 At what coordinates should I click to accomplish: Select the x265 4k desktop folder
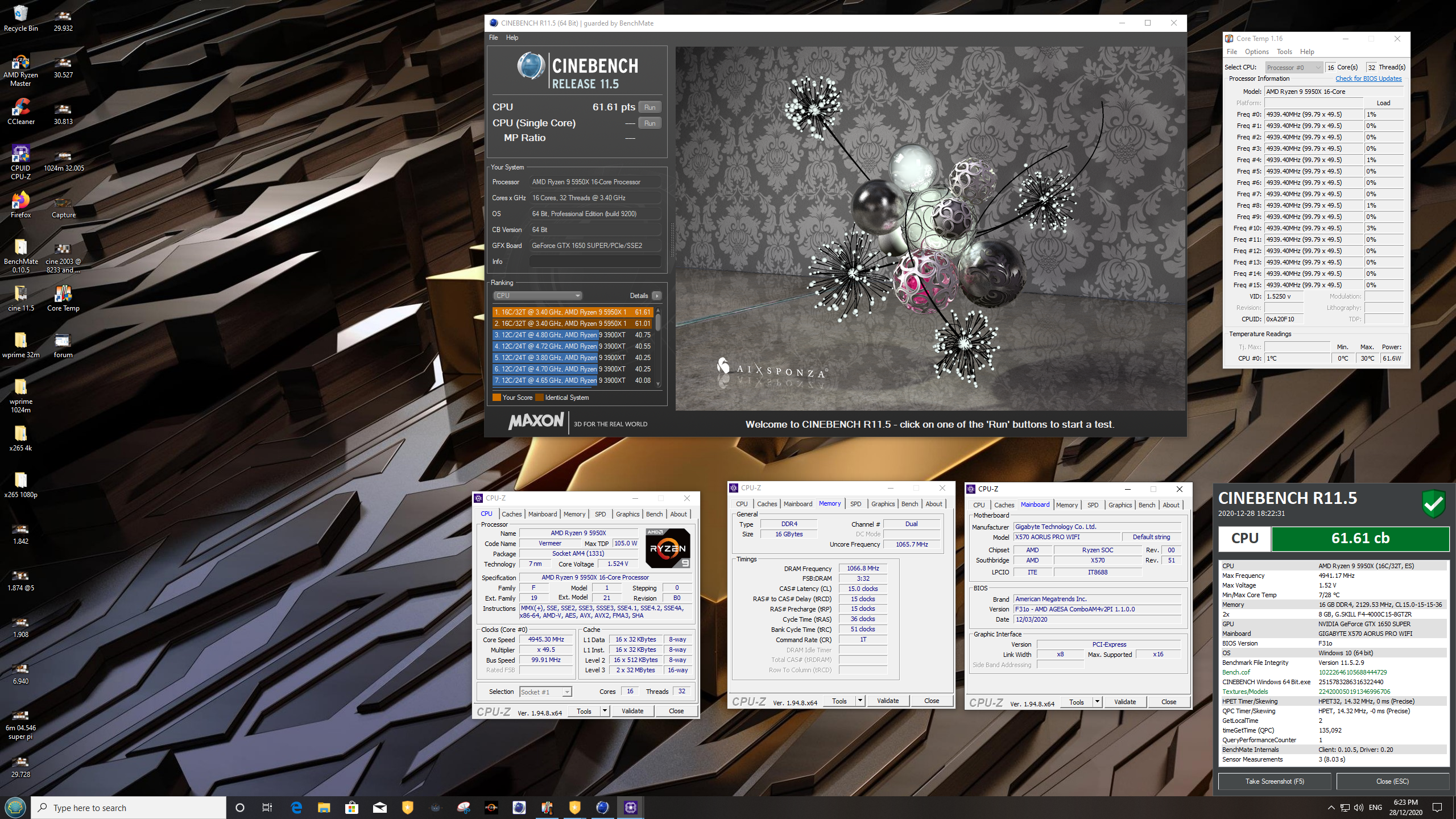point(20,438)
